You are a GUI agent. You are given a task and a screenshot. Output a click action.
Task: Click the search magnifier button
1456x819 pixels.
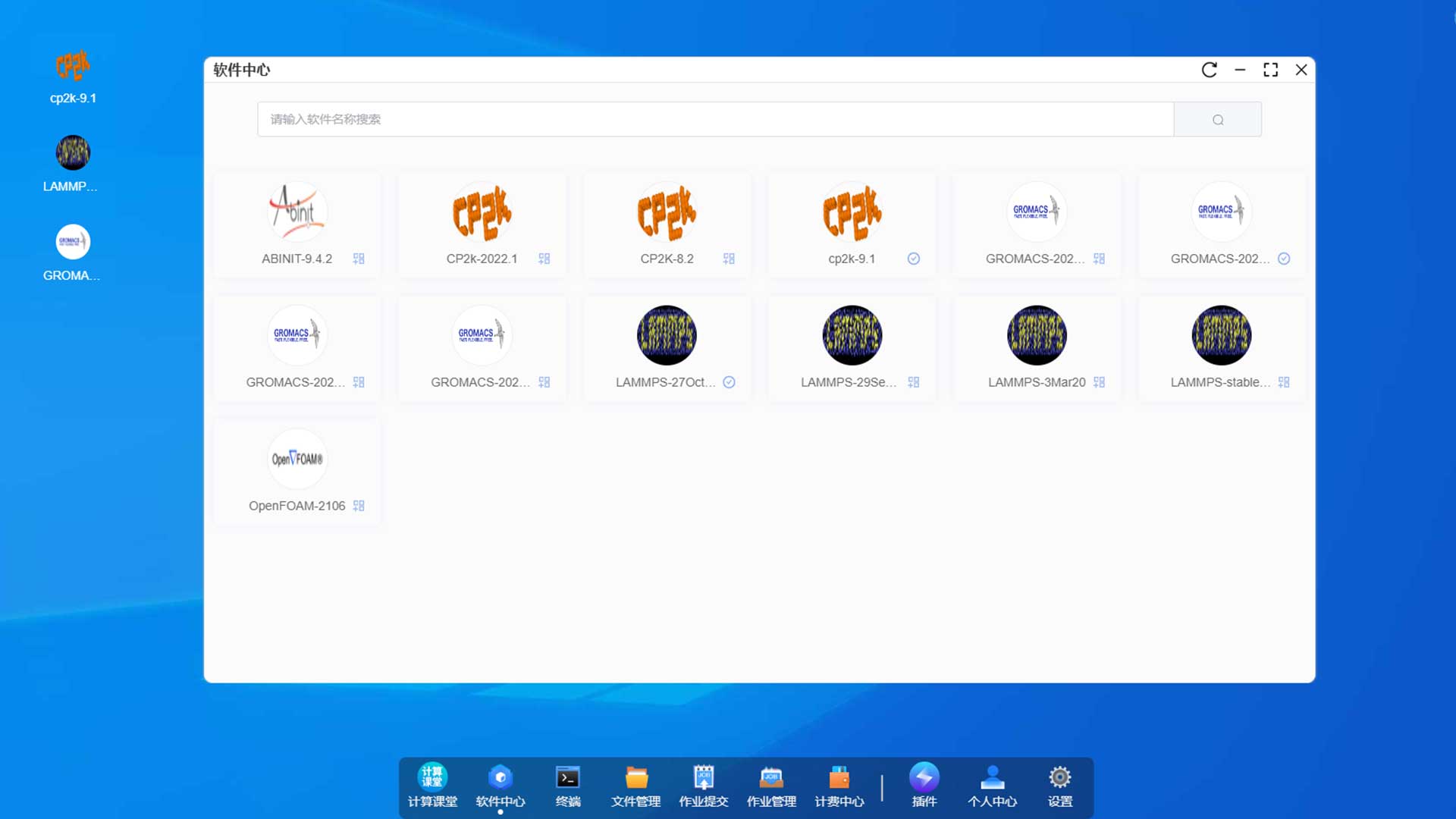(x=1217, y=120)
